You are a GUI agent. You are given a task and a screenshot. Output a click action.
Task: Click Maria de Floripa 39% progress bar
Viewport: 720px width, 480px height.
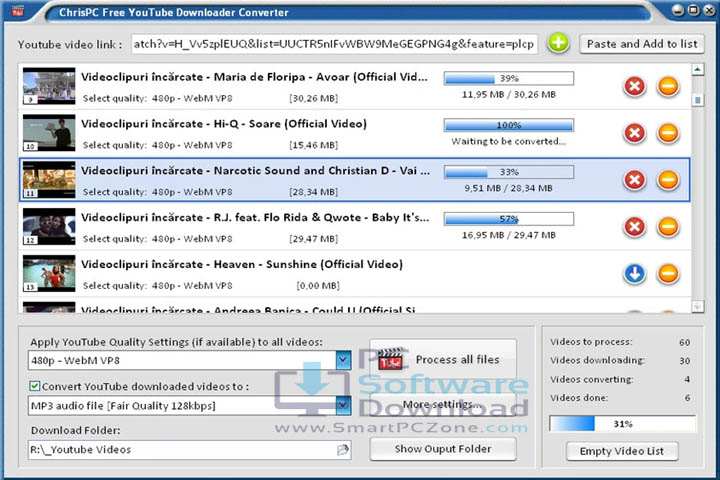coord(509,79)
